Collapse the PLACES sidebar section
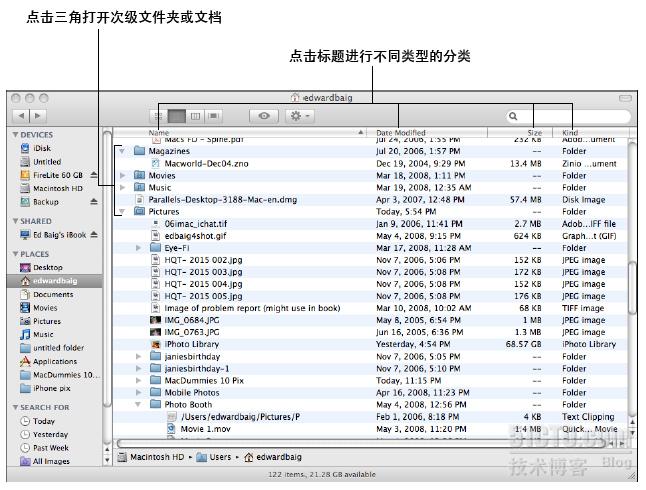This screenshot has height=490, width=646. pyautogui.click(x=15, y=254)
